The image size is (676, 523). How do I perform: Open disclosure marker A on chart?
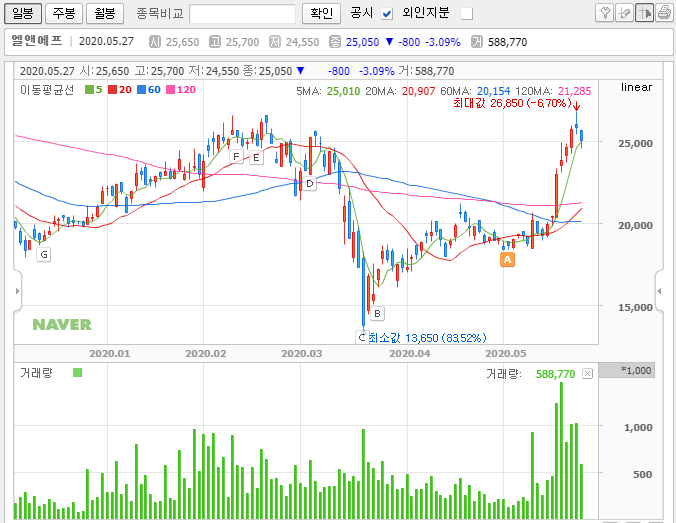(x=507, y=260)
